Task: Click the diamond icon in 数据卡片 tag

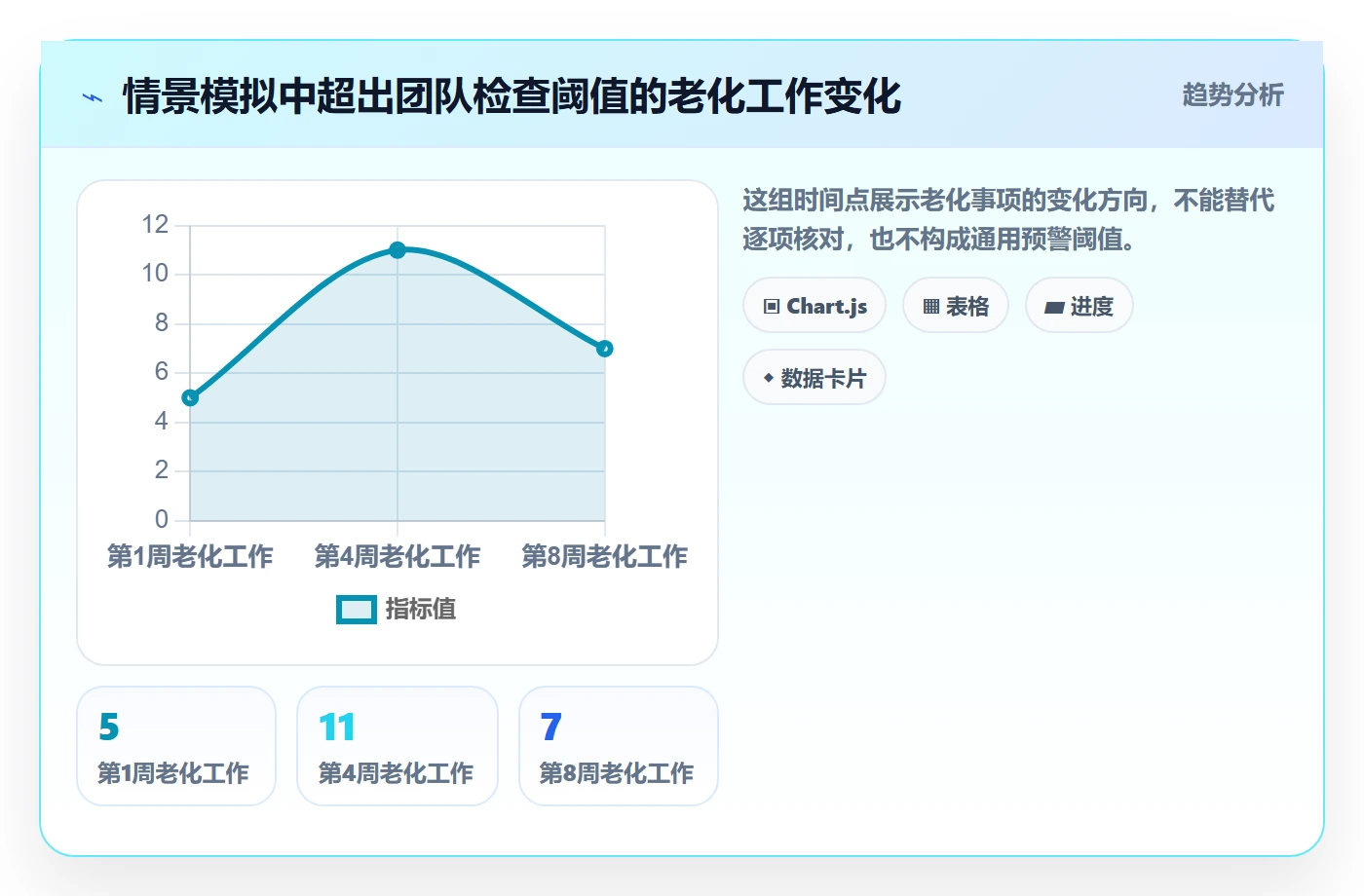Action: (x=769, y=378)
